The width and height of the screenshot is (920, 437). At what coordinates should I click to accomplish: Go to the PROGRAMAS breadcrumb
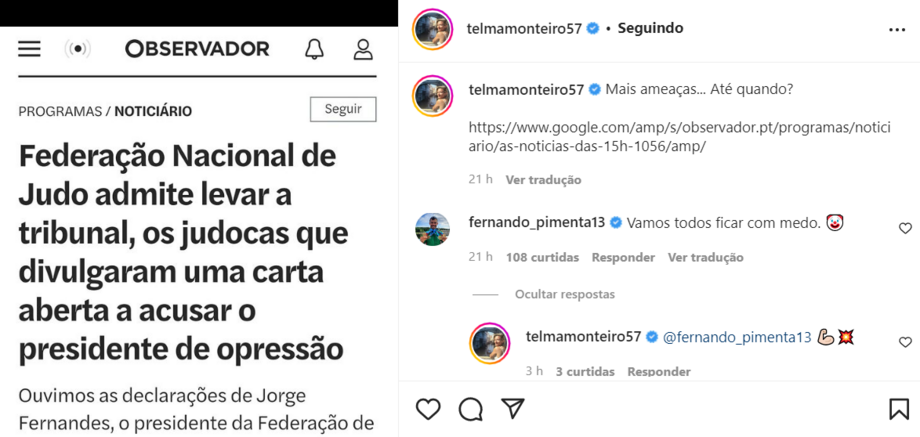60,111
